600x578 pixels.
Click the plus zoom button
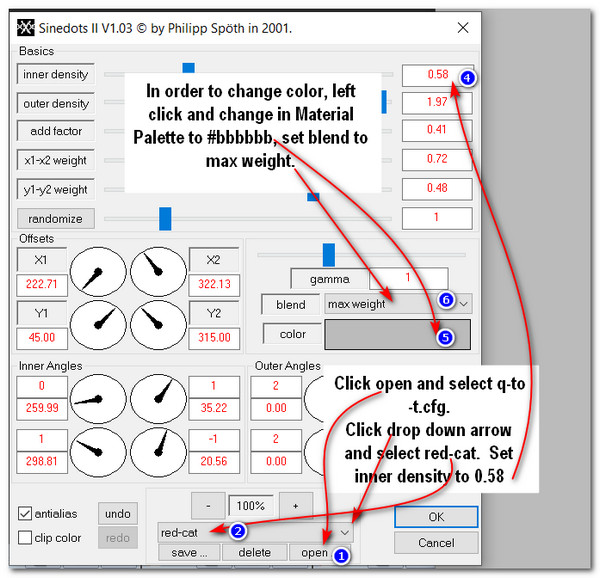click(296, 506)
